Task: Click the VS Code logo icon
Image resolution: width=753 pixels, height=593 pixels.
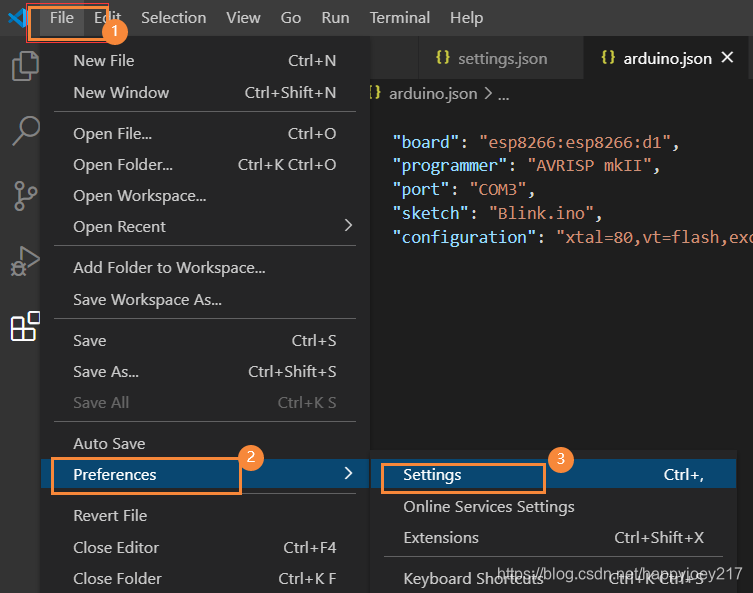Action: (x=18, y=18)
